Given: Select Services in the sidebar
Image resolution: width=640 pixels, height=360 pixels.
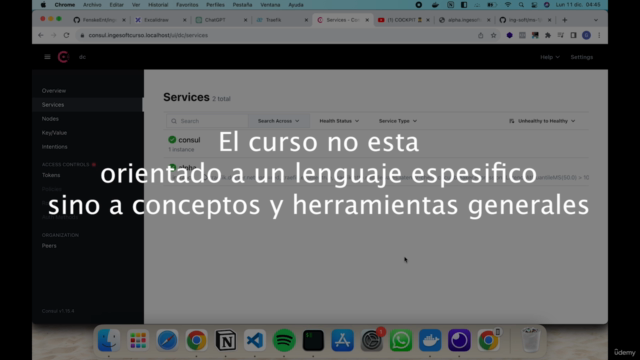Looking at the screenshot, I should click(x=53, y=104).
